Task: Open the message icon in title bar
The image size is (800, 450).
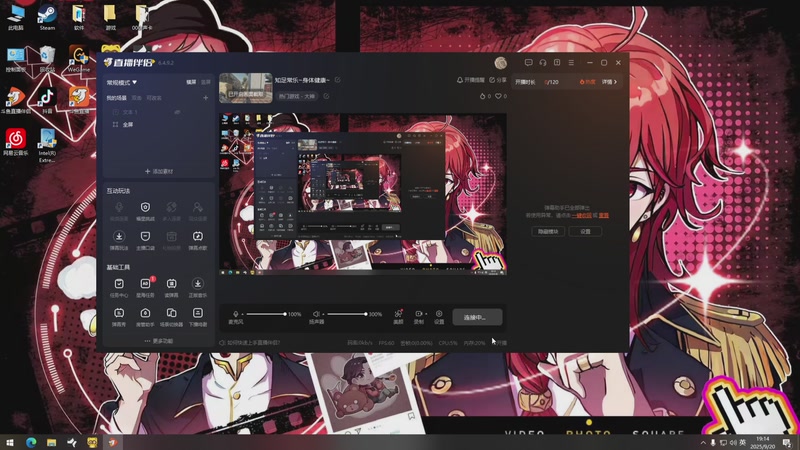Action: click(529, 63)
